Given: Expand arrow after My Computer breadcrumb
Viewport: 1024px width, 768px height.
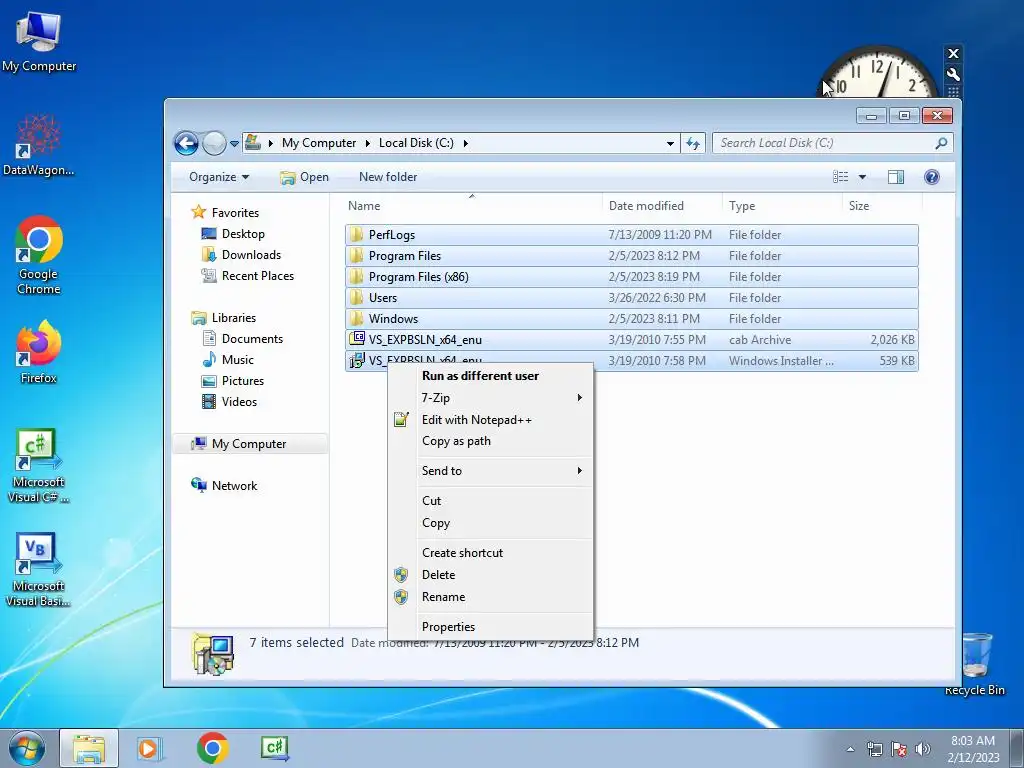Looking at the screenshot, I should pyautogui.click(x=368, y=144).
